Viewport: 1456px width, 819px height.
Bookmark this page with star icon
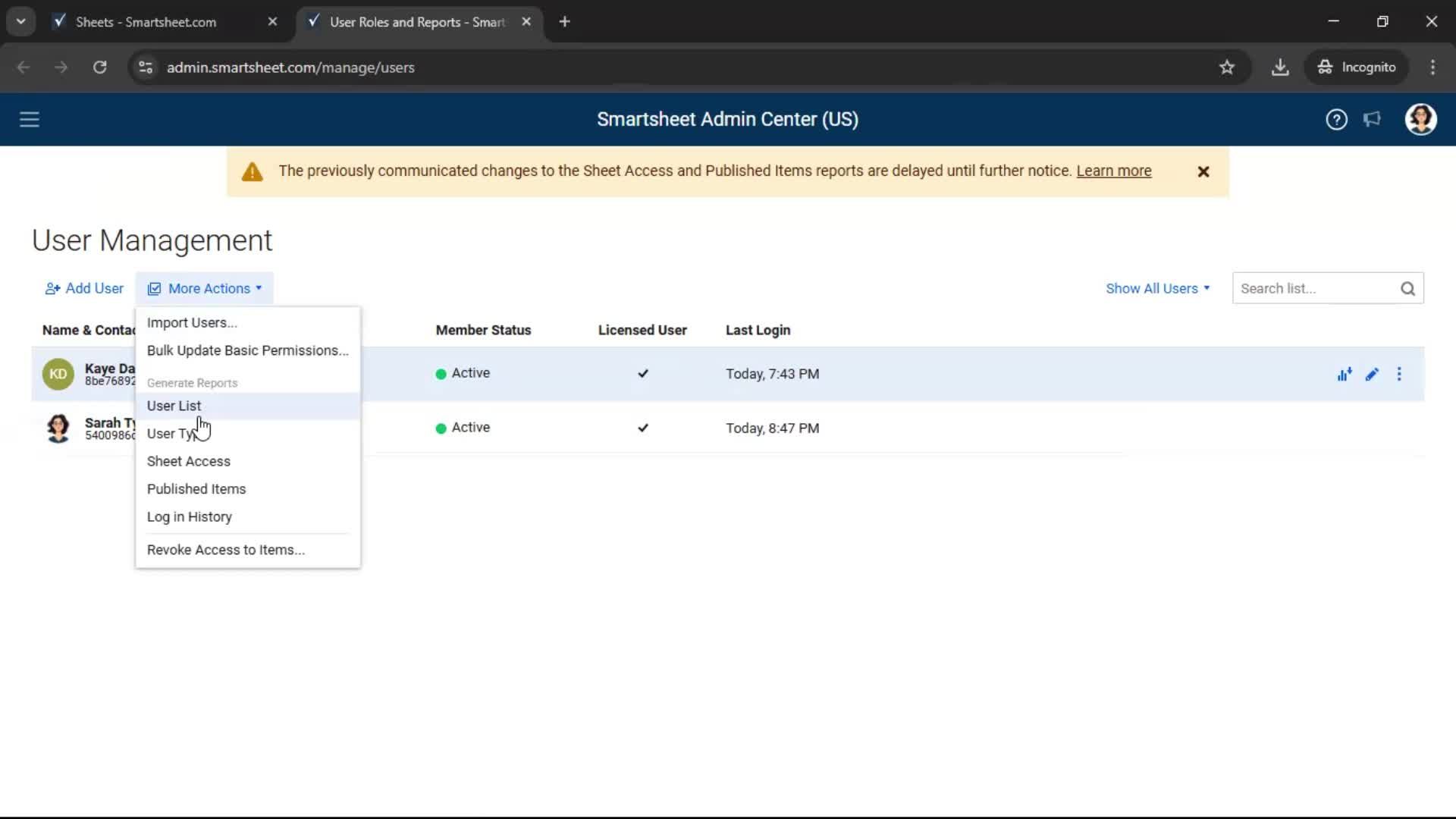tap(1227, 67)
